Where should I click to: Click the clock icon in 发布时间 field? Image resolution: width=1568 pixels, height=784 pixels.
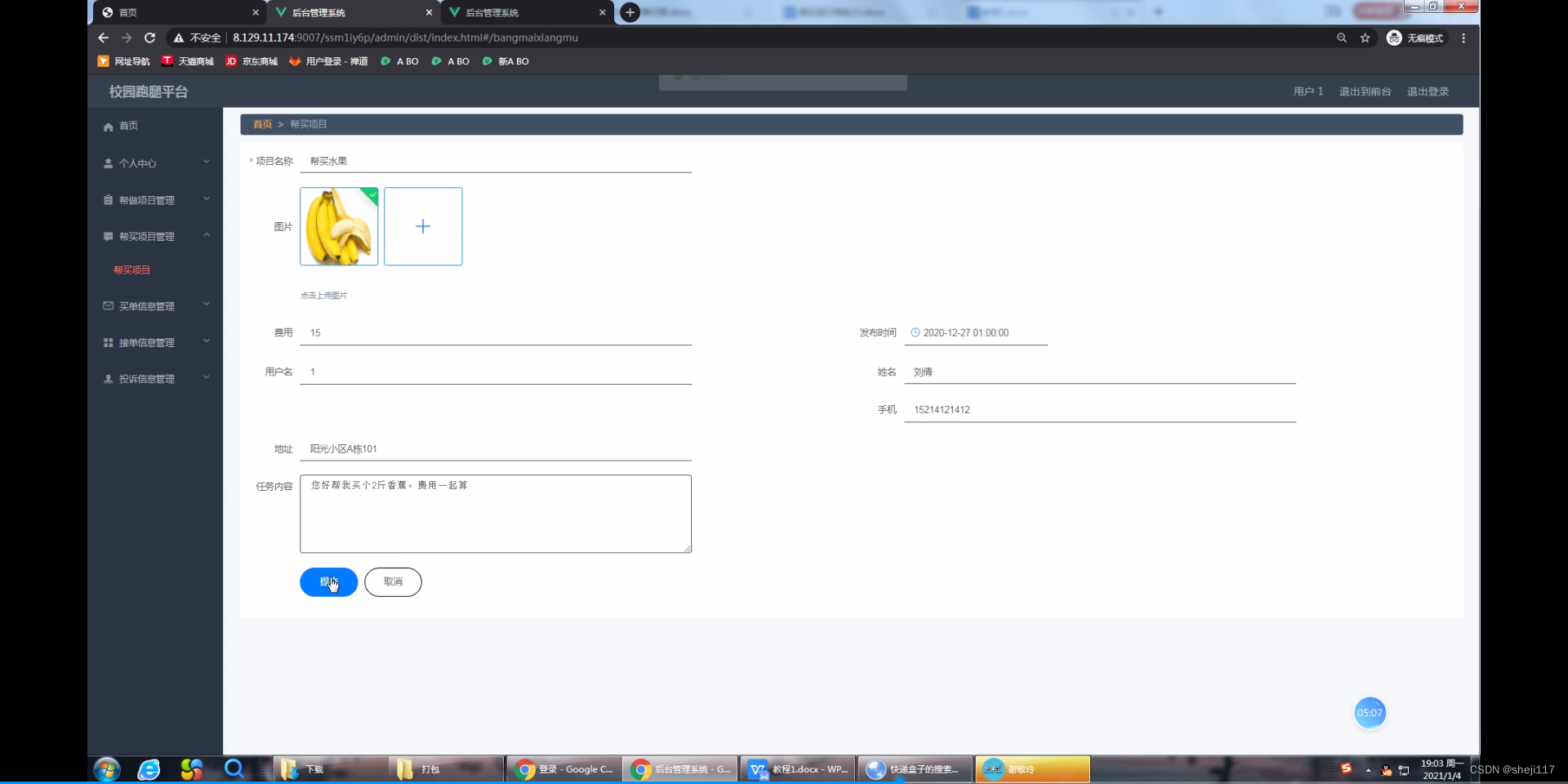(x=915, y=332)
